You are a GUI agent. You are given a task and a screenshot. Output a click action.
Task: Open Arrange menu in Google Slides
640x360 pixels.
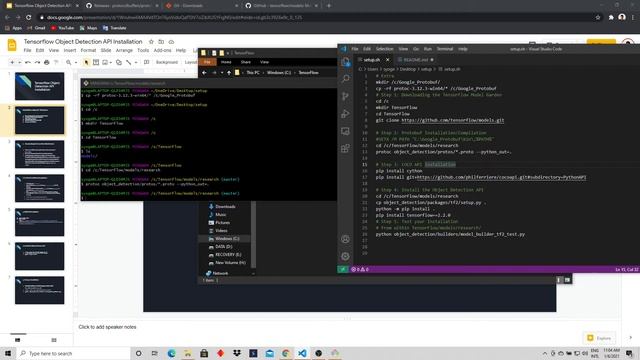pyautogui.click(x=124, y=50)
